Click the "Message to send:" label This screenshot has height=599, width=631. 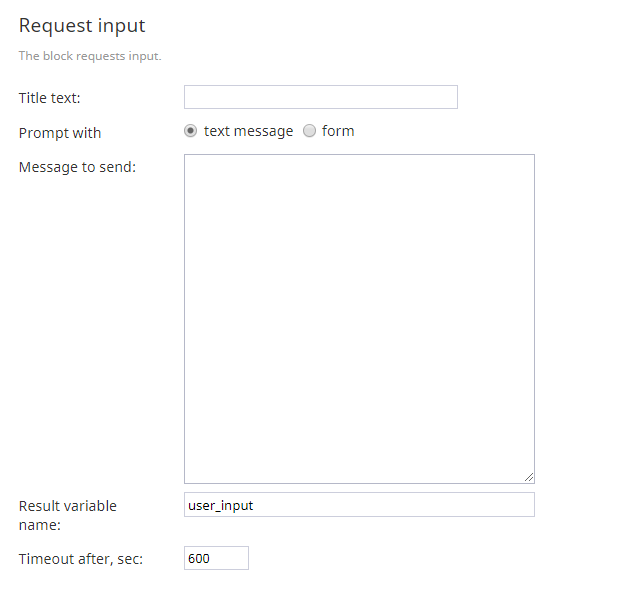(77, 167)
